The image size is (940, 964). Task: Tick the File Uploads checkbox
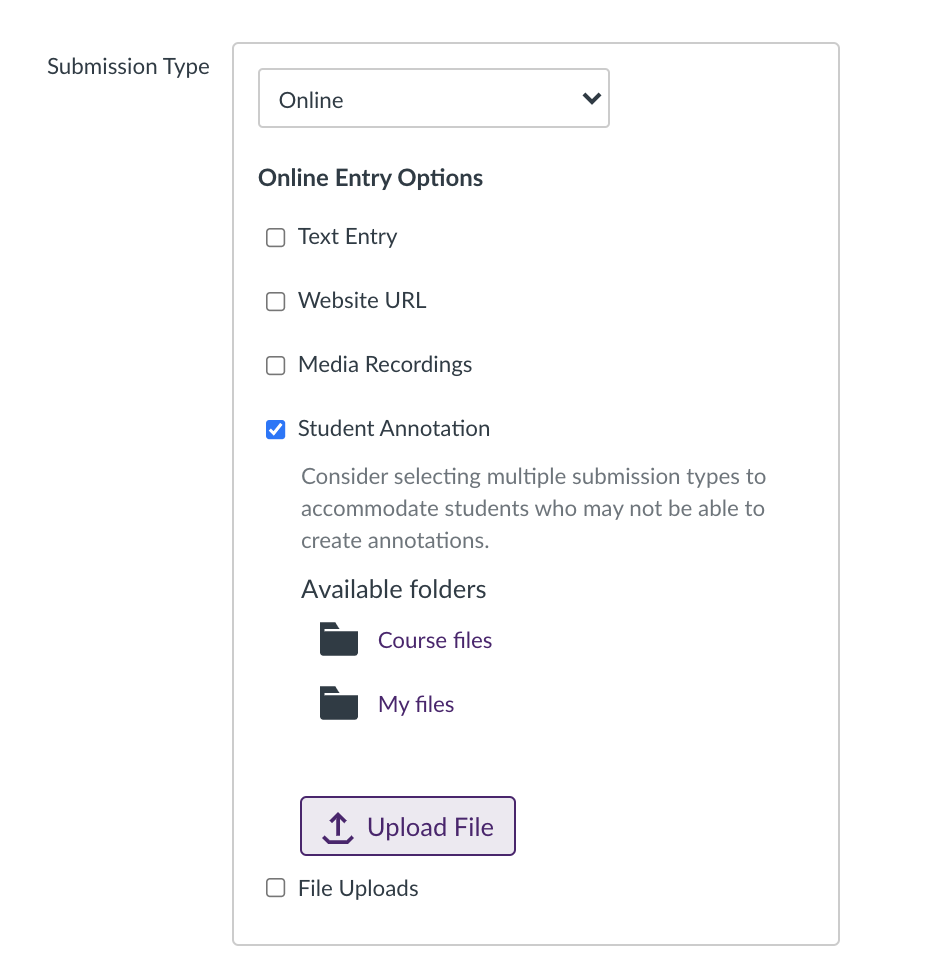tap(275, 889)
